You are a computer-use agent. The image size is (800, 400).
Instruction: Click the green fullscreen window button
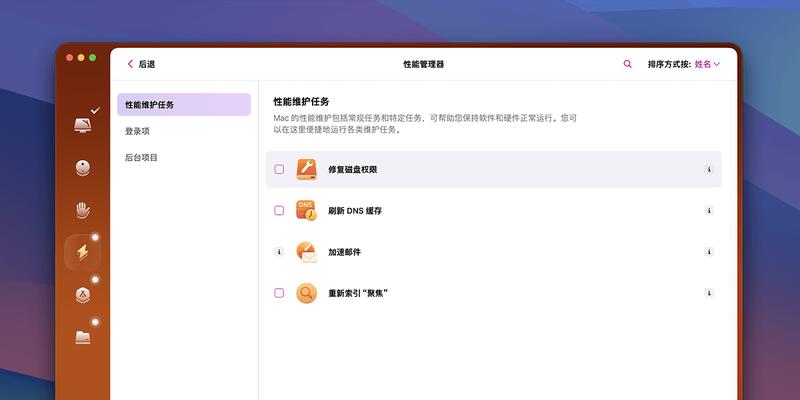pos(92,58)
